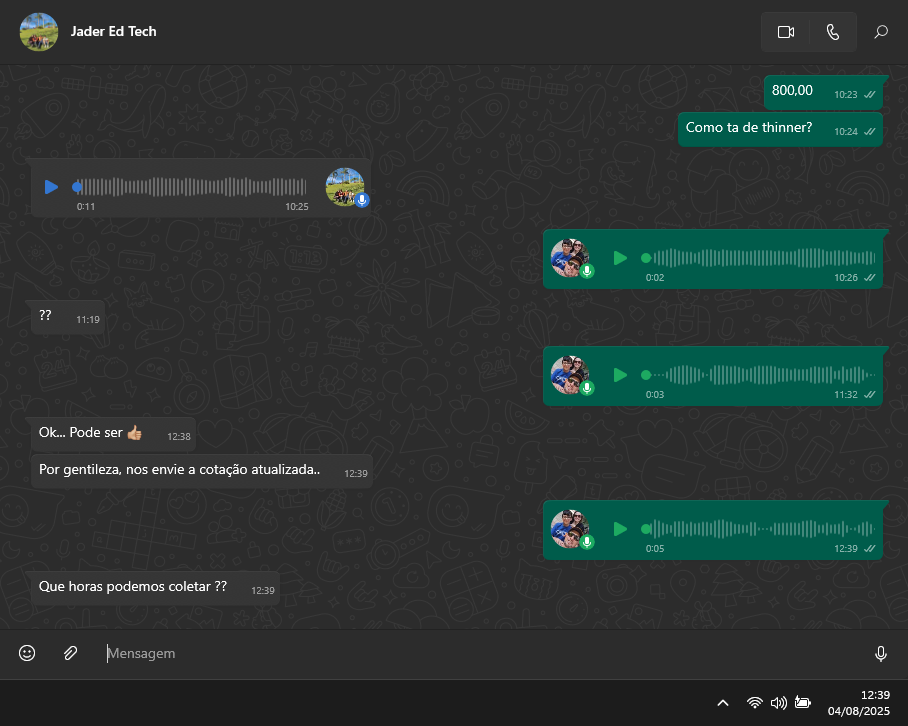Screen dimensions: 908x726
Task: Play the received 0:11 voice message
Action: 51,187
